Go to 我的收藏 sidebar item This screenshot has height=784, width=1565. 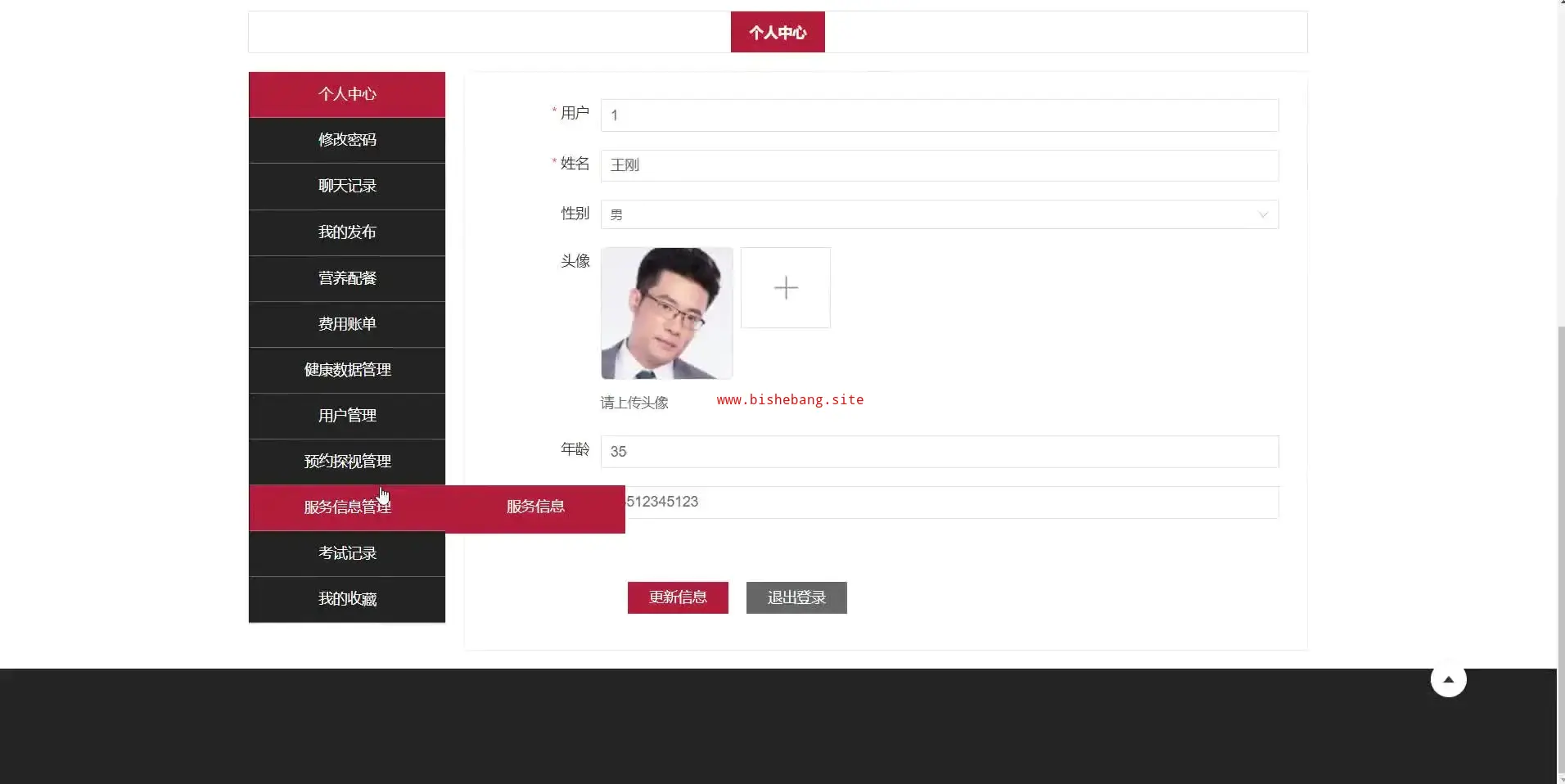[x=347, y=599]
